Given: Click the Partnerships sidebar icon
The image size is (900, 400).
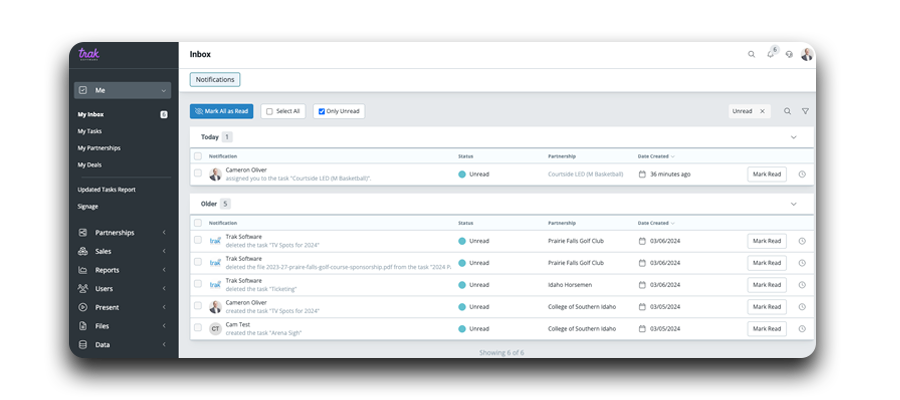Looking at the screenshot, I should pos(83,232).
